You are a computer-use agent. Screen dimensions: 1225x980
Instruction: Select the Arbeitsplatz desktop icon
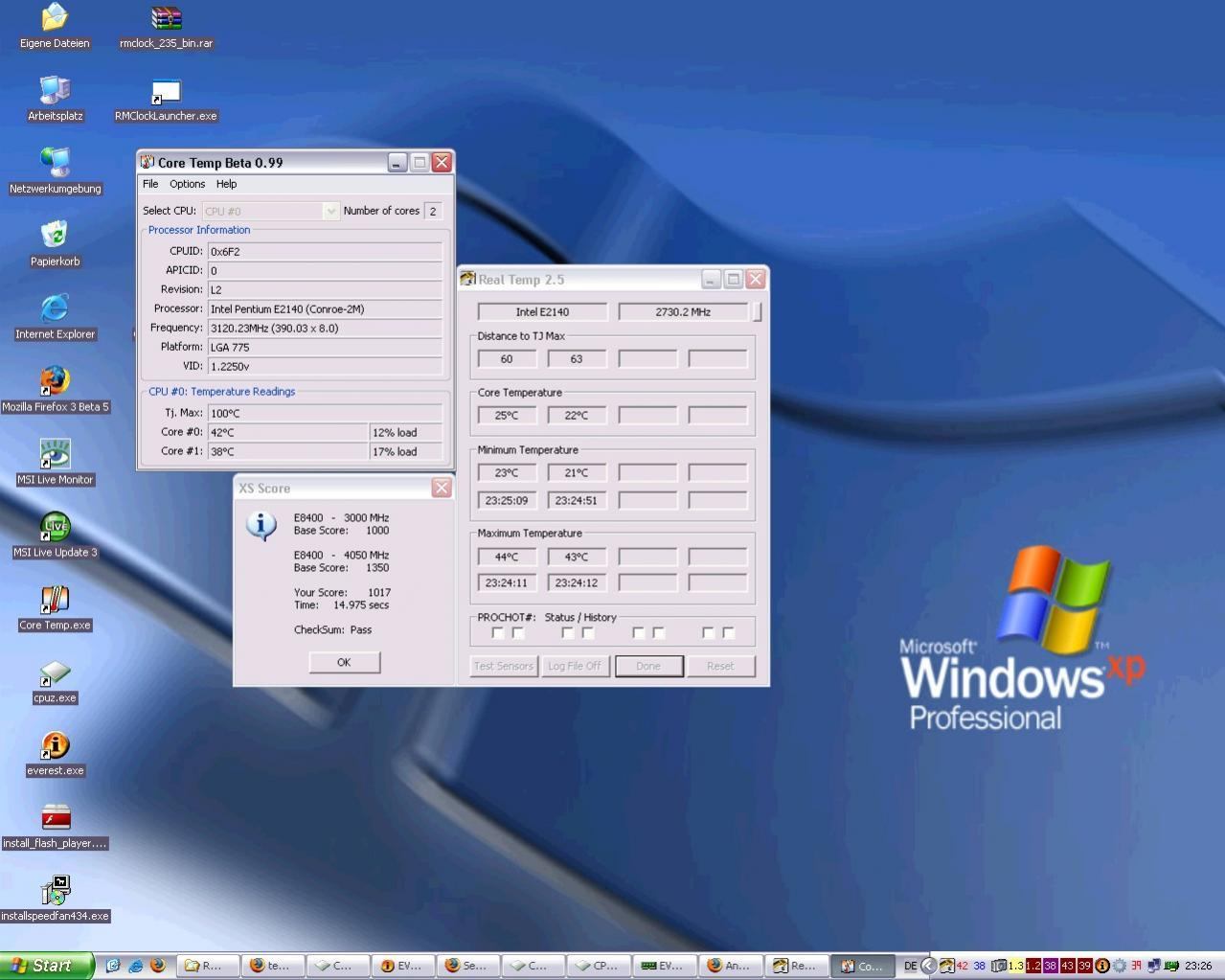[x=55, y=99]
